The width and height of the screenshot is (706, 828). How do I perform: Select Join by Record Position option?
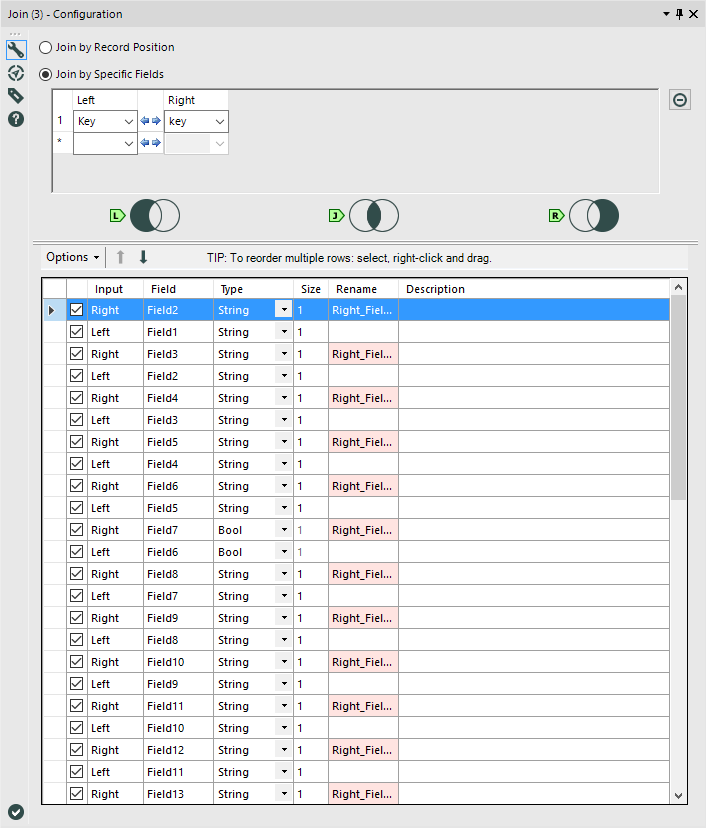(x=46, y=47)
